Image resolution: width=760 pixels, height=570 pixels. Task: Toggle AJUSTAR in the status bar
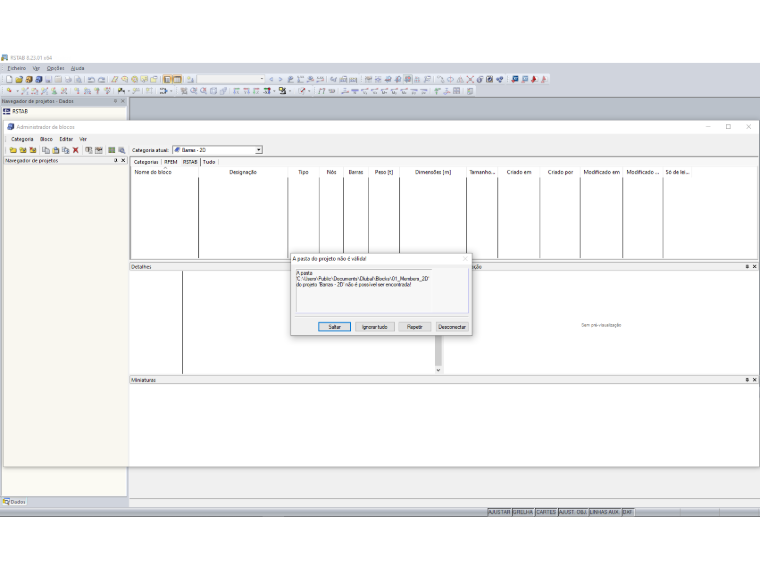(x=499, y=512)
